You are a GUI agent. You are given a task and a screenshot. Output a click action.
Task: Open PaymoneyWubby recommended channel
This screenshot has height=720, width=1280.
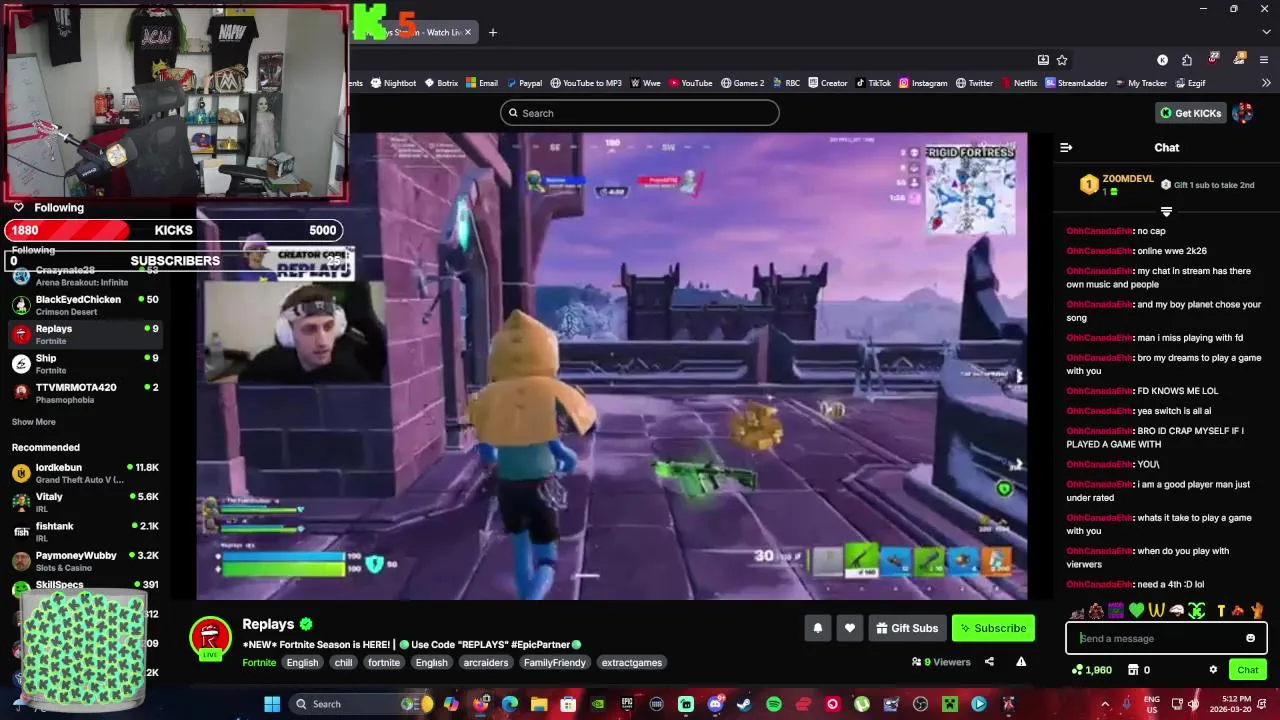point(85,561)
